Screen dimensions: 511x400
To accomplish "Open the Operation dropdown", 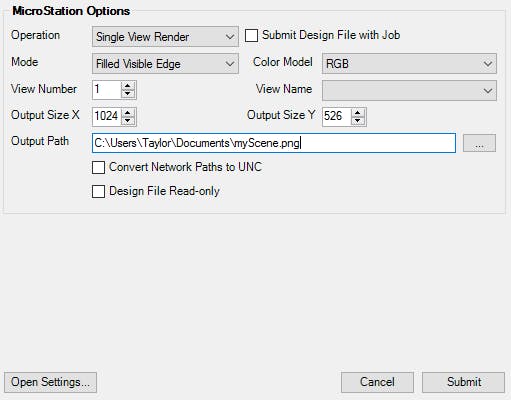I will pos(165,37).
